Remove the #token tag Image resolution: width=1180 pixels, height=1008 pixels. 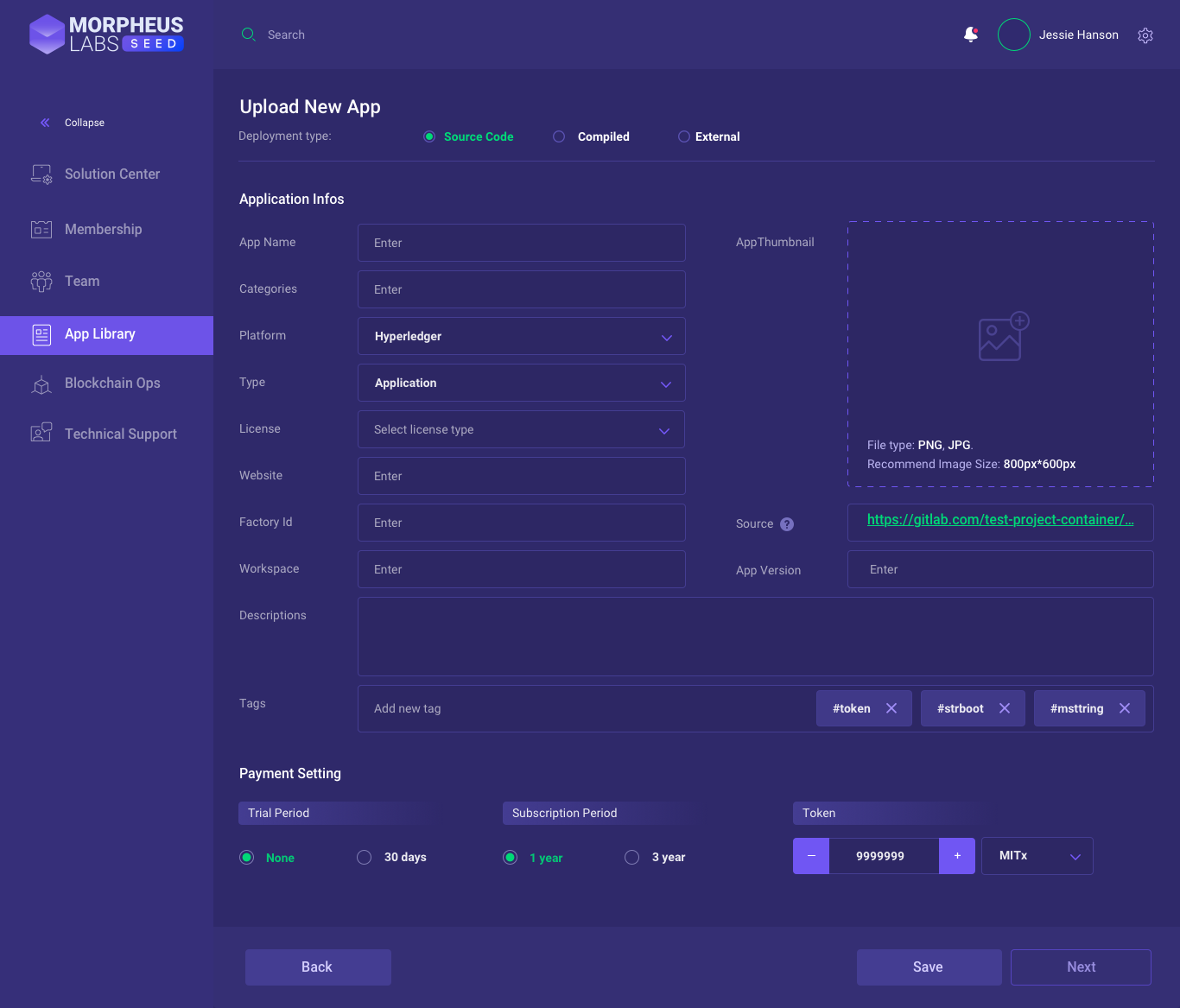891,708
